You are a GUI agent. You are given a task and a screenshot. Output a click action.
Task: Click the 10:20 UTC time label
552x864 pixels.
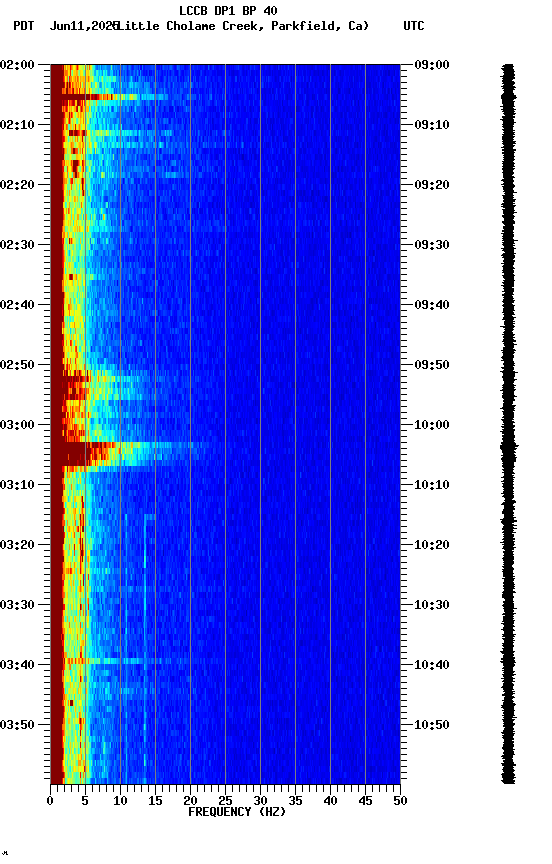coord(432,545)
